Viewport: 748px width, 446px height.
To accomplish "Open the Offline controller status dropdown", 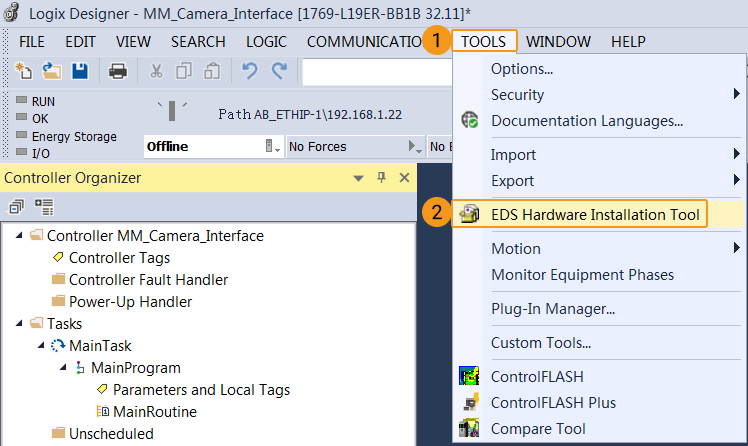I will pos(273,147).
